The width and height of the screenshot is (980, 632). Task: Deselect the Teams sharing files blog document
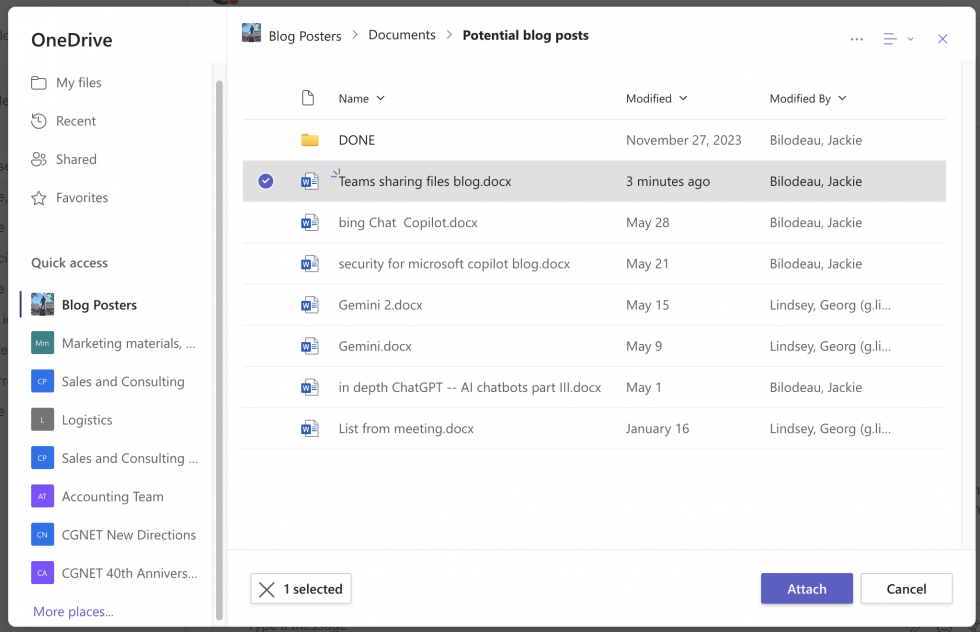click(x=263, y=181)
